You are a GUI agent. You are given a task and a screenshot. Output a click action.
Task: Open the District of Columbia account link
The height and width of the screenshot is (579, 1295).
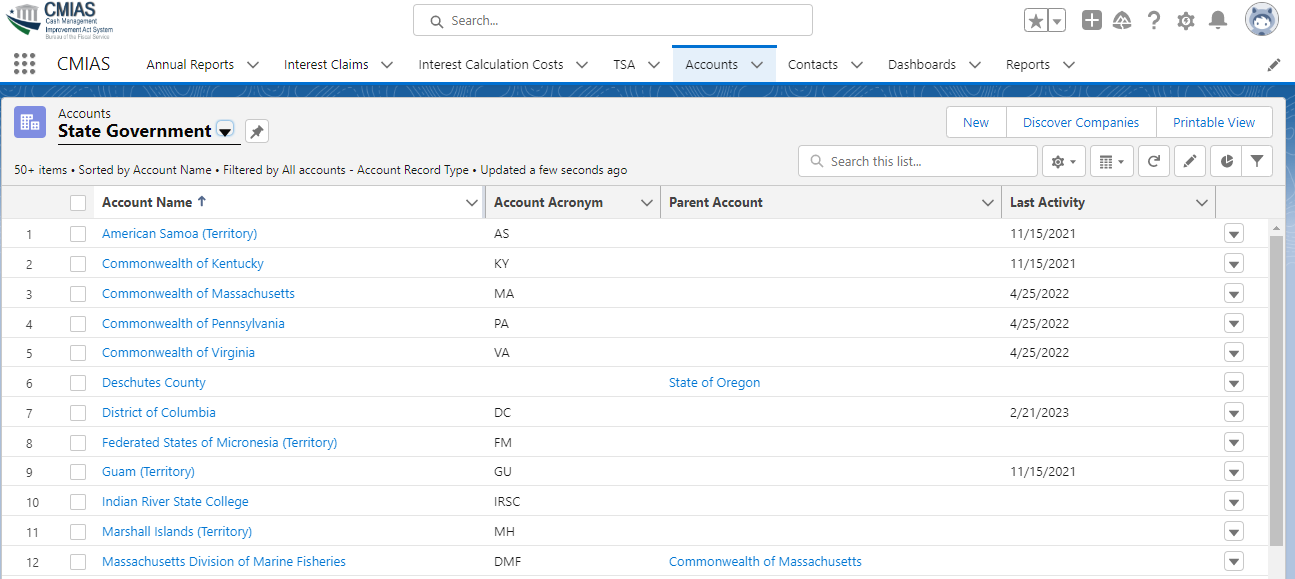pyautogui.click(x=158, y=412)
